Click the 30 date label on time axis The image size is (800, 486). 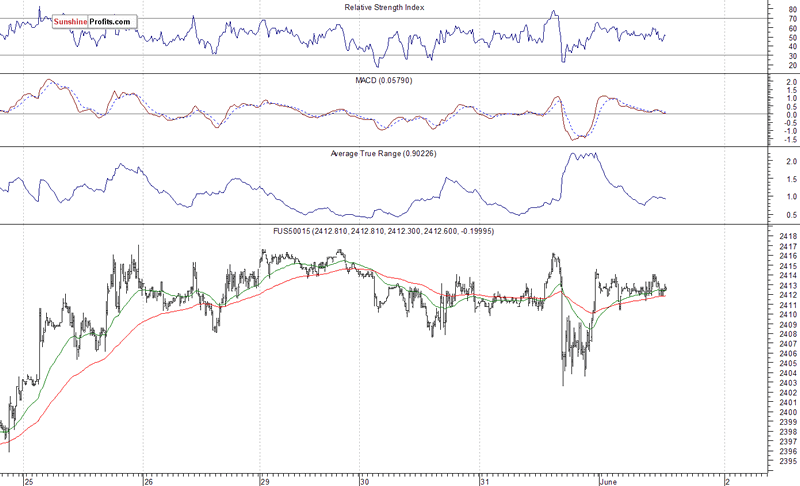(x=364, y=479)
